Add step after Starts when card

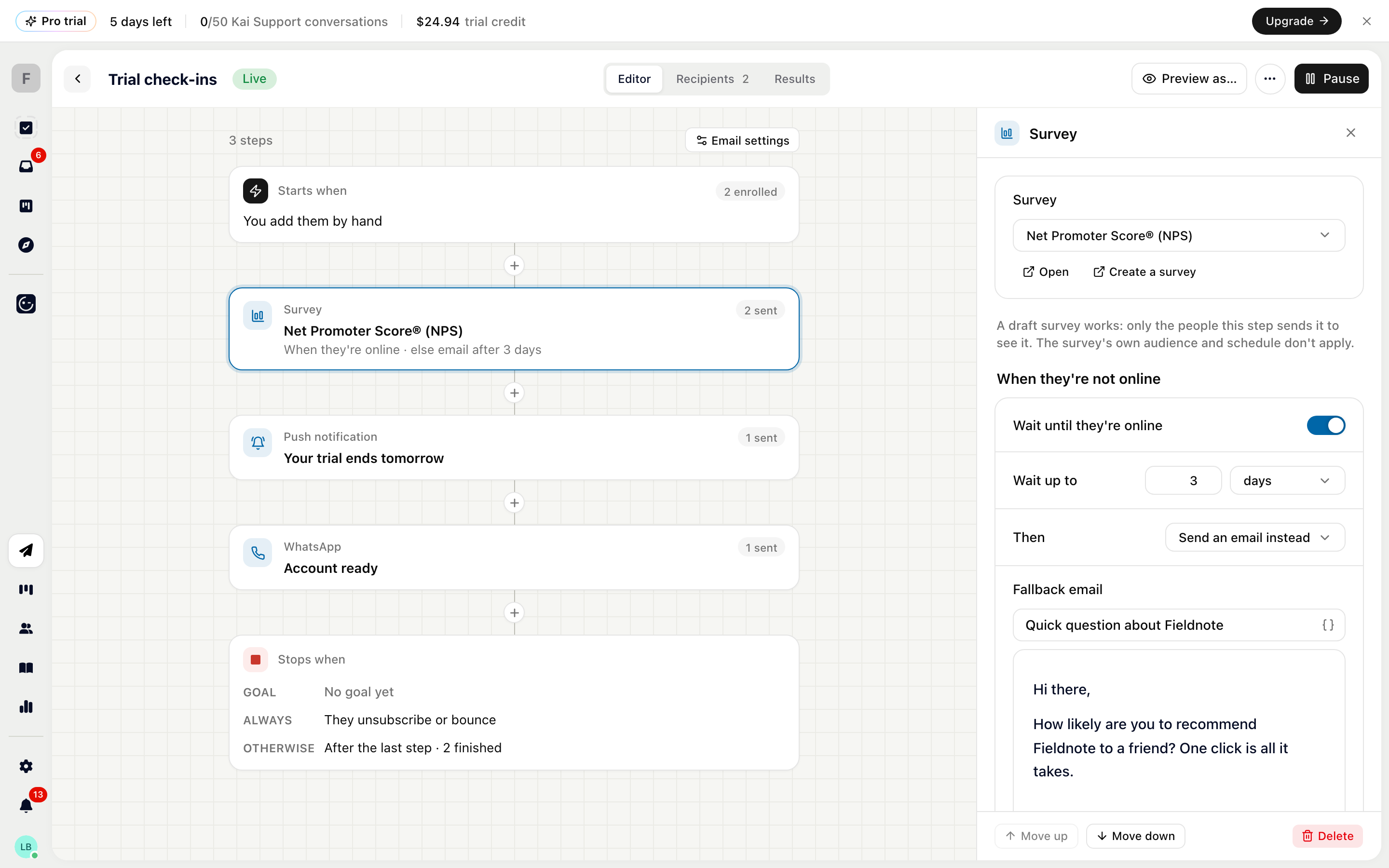click(514, 266)
